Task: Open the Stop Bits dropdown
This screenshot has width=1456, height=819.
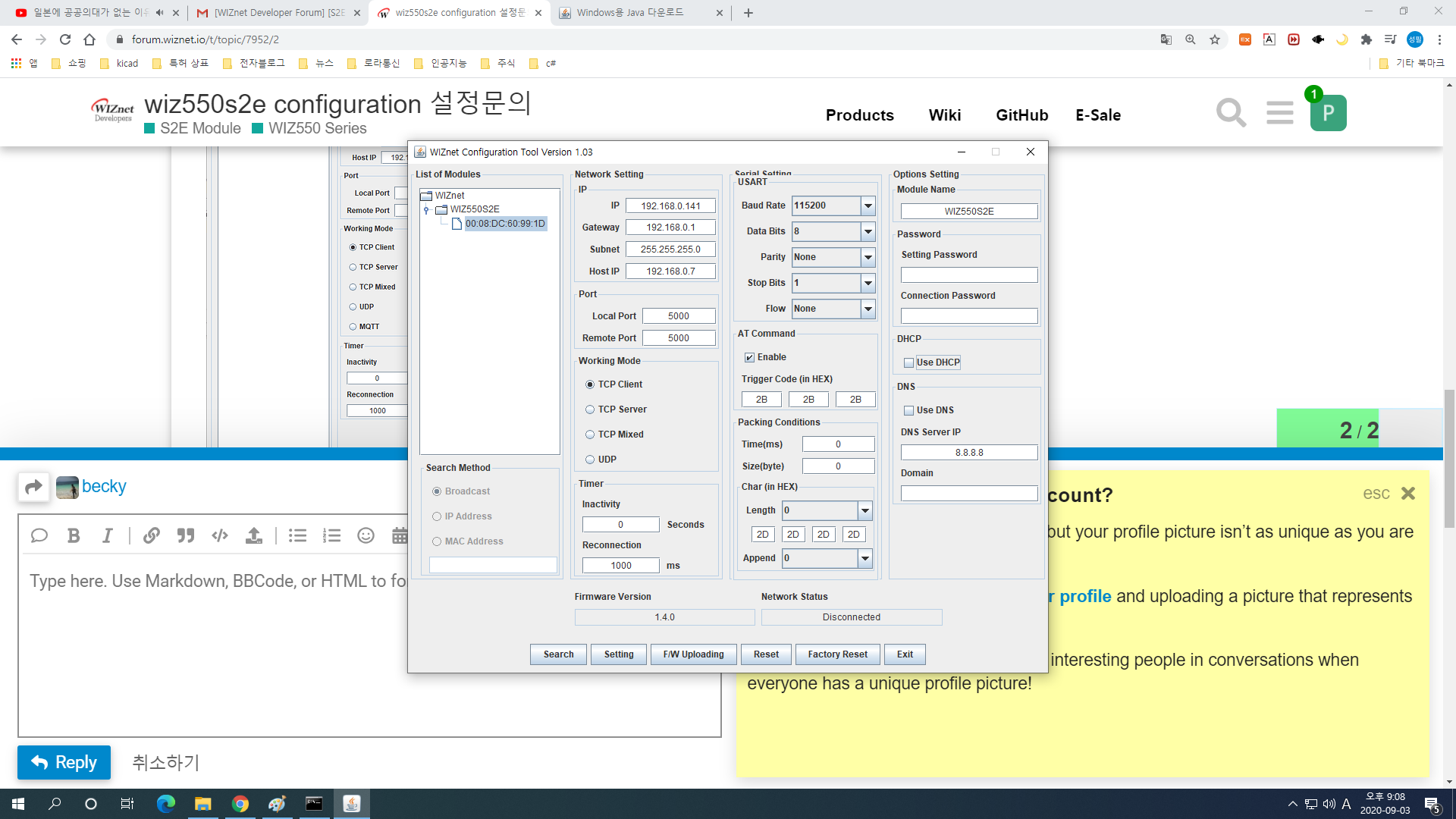Action: (868, 283)
